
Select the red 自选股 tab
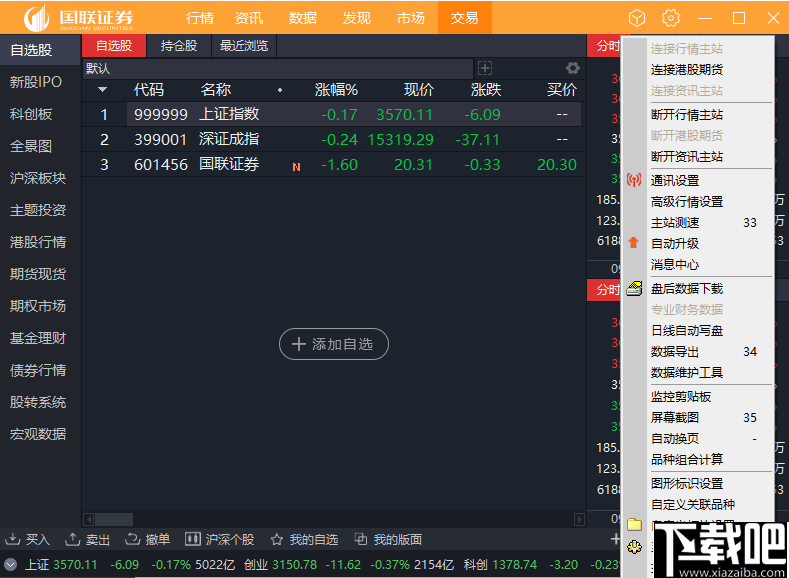(x=114, y=46)
